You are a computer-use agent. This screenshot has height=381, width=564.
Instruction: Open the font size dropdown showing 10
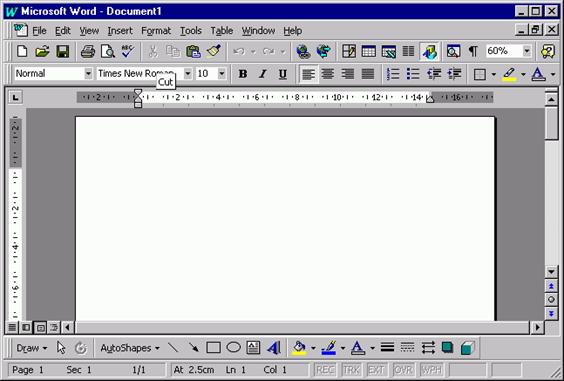[222, 74]
